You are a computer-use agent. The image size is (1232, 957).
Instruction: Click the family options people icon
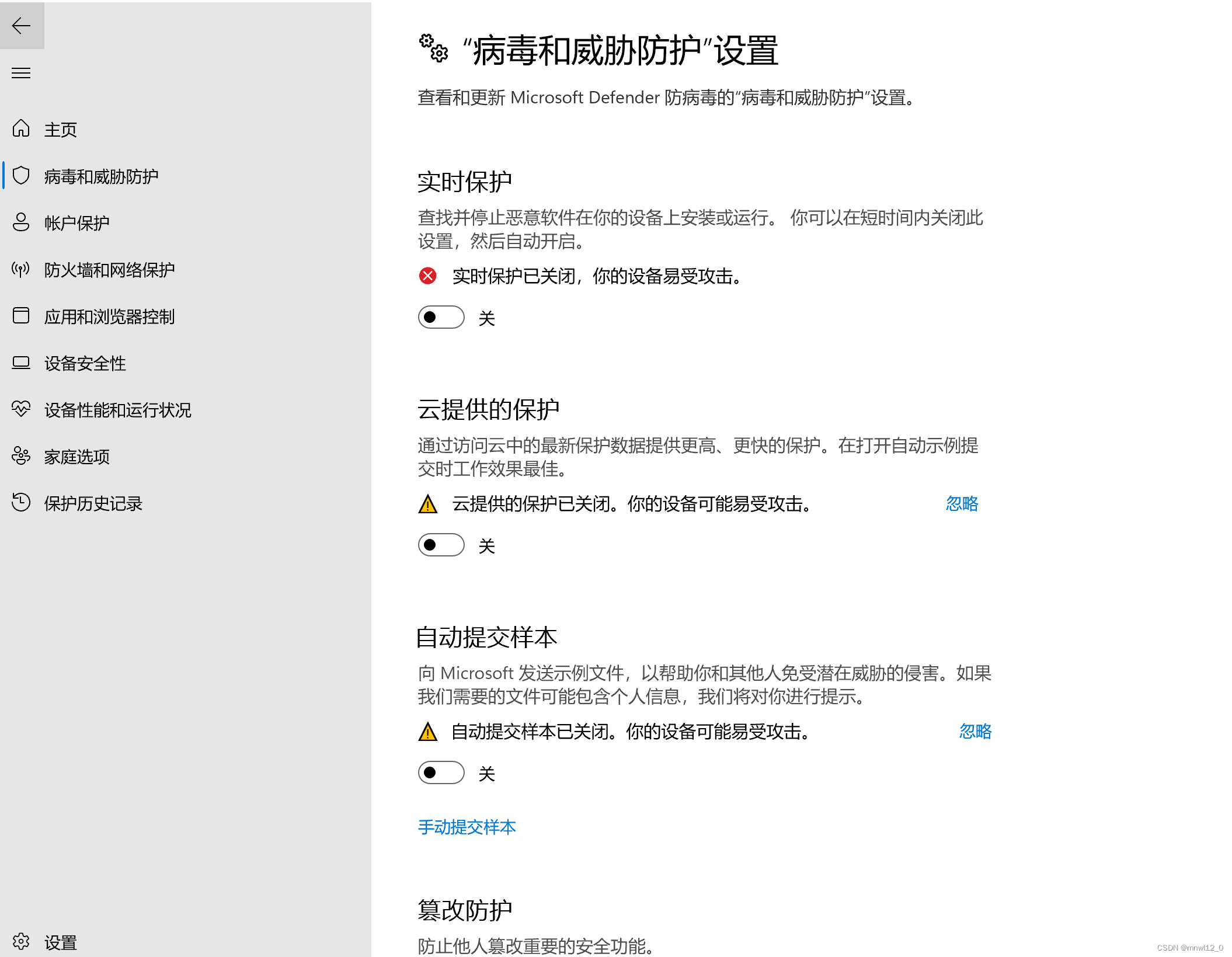(21, 456)
